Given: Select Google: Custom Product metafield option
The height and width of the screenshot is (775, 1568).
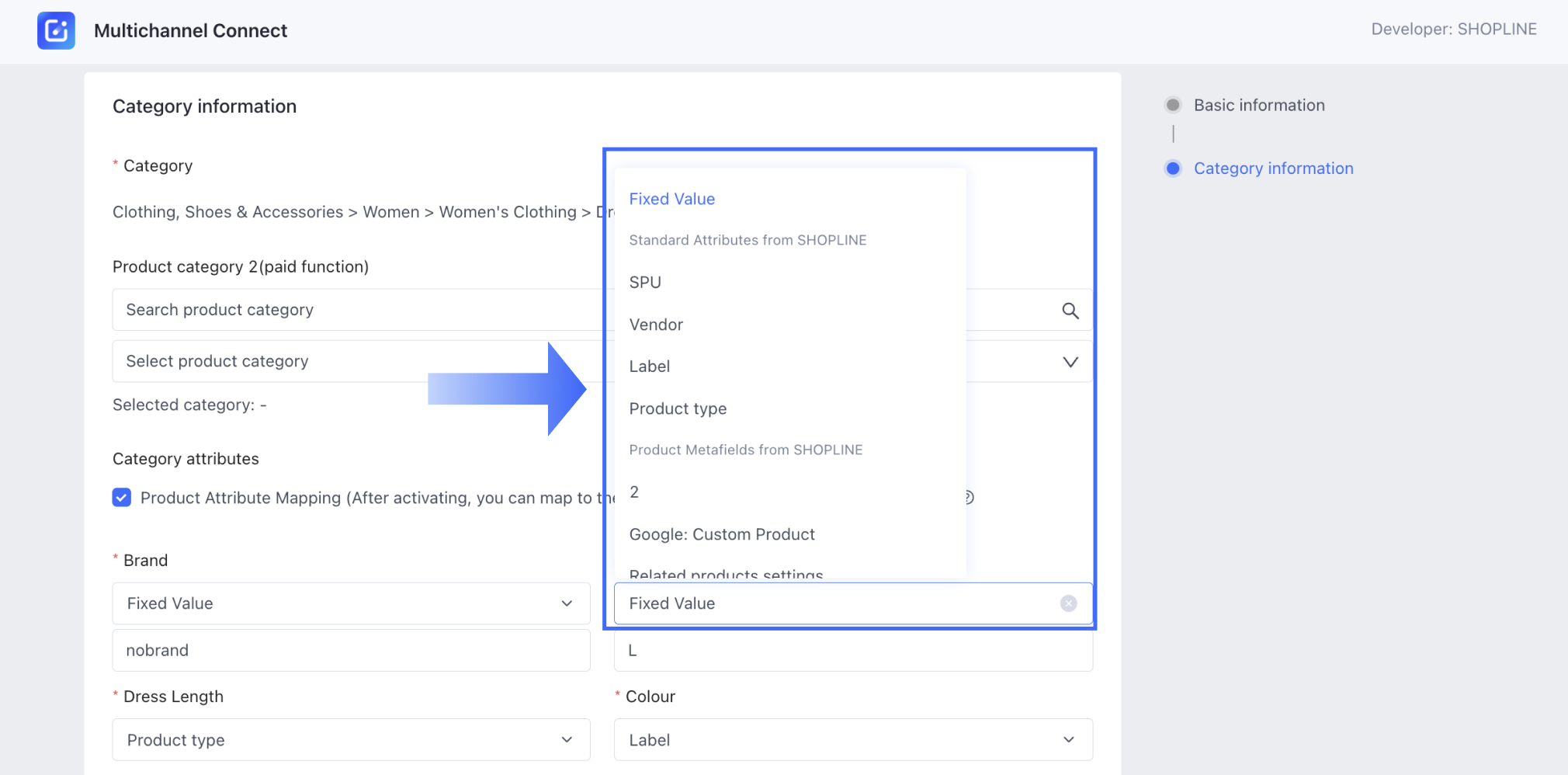Looking at the screenshot, I should coord(722,534).
